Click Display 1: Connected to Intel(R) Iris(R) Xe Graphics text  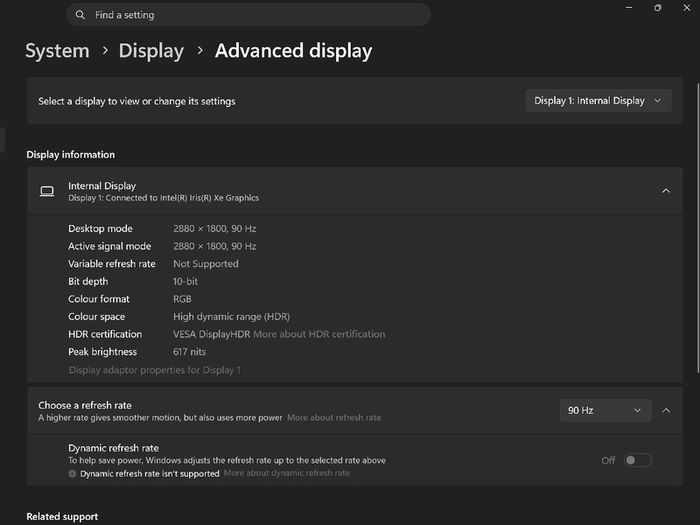point(163,198)
